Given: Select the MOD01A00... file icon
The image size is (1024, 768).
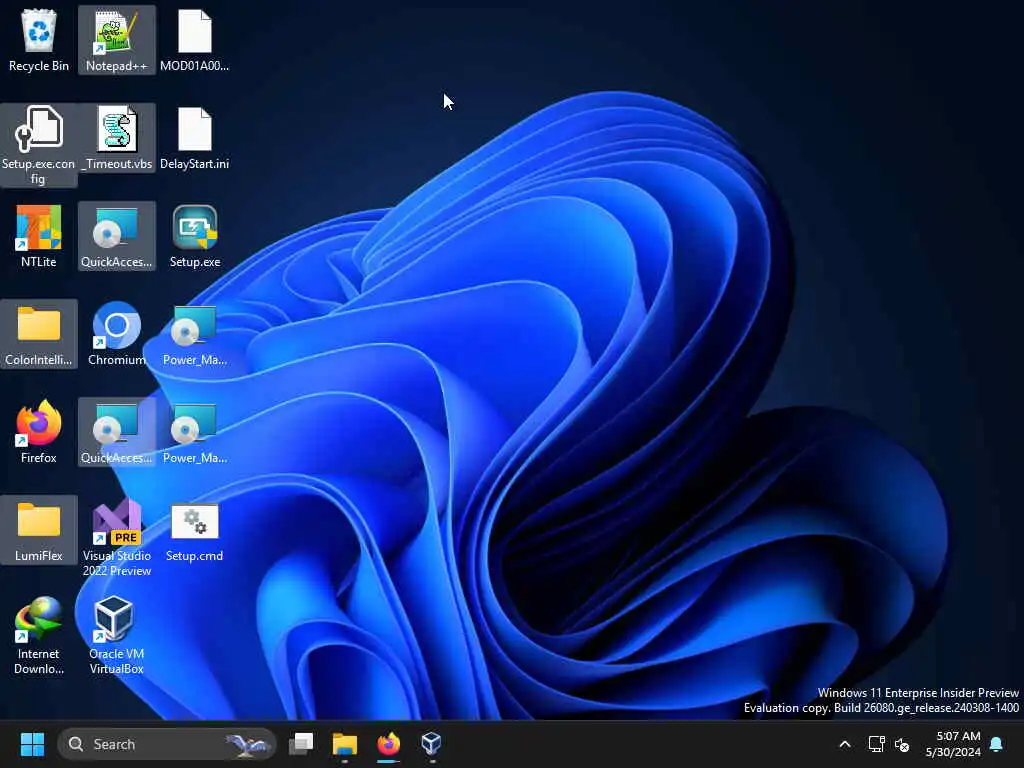Looking at the screenshot, I should [195, 40].
